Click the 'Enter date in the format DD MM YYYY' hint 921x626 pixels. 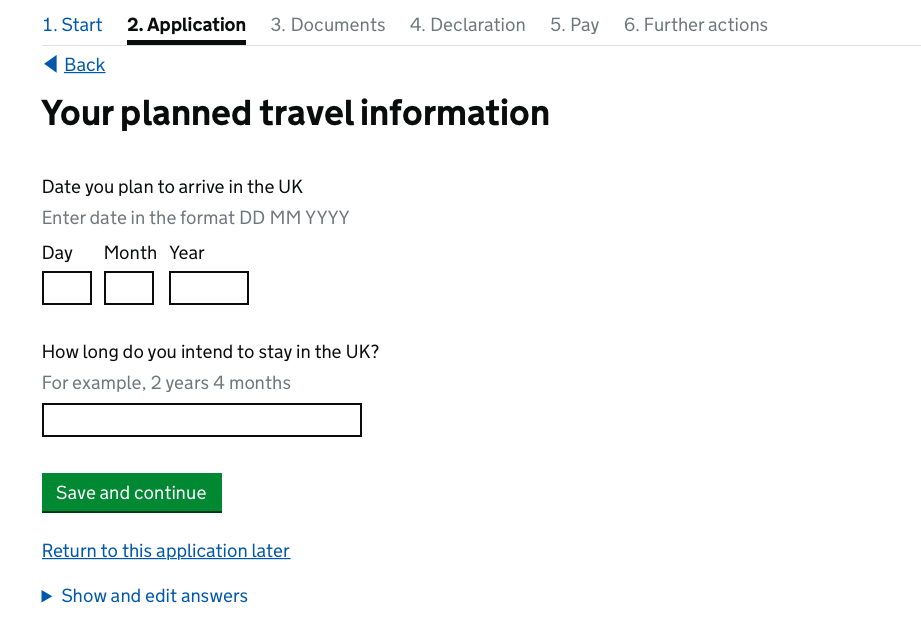pos(196,218)
